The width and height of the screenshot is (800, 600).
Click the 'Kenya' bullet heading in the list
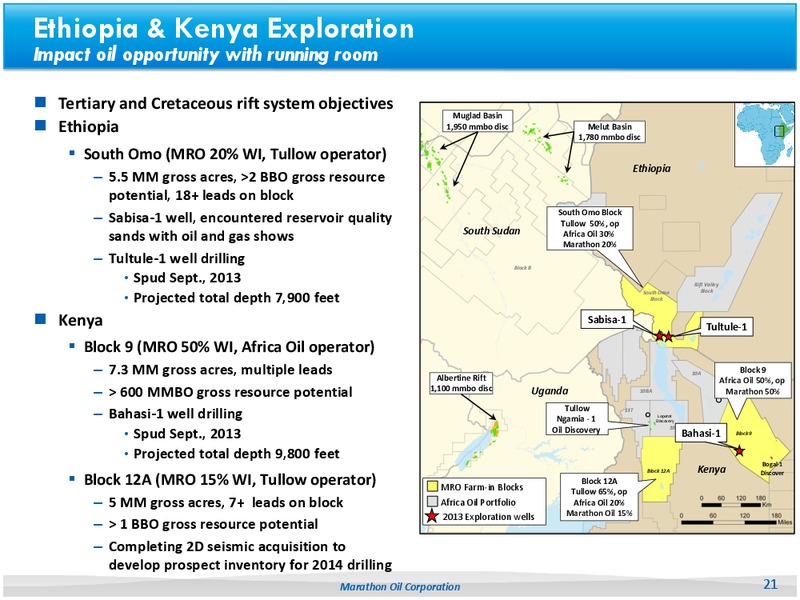coord(80,320)
